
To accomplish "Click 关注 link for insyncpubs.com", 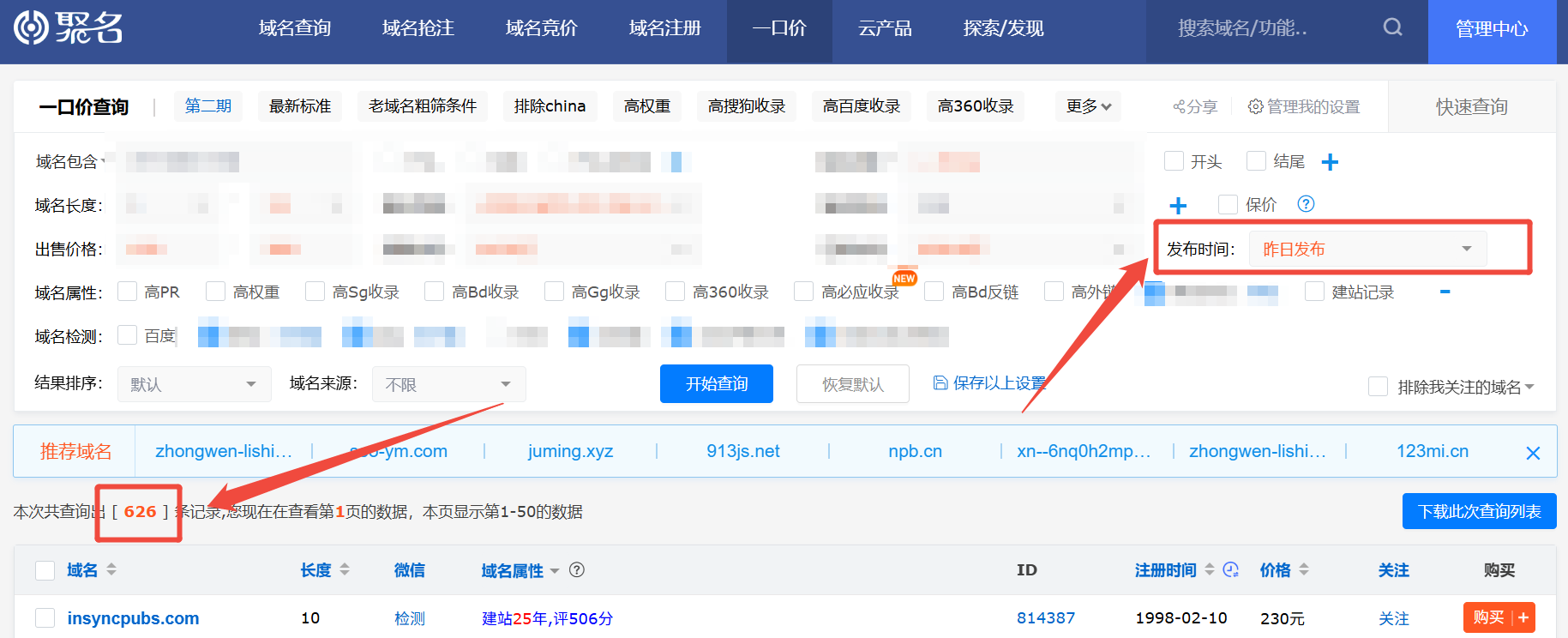I will click(x=1394, y=618).
